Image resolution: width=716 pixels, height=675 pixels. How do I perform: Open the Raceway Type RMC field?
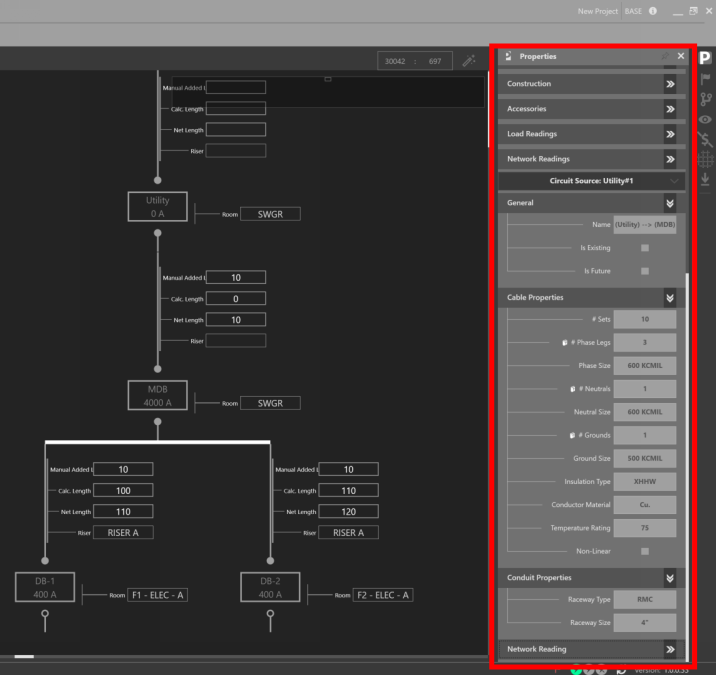coord(645,600)
